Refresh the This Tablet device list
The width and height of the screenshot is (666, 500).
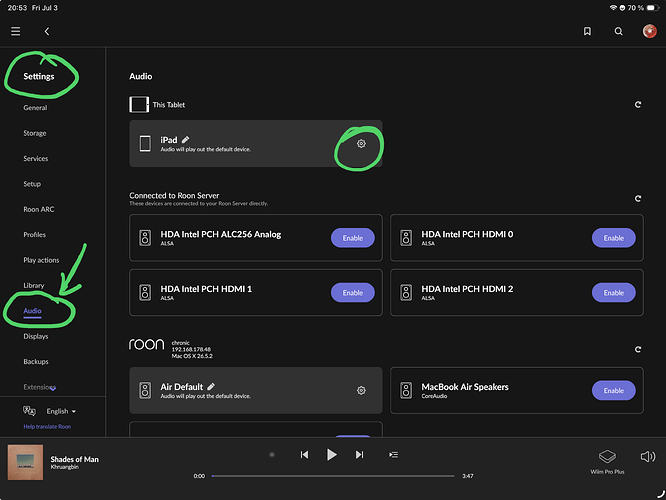click(x=638, y=105)
